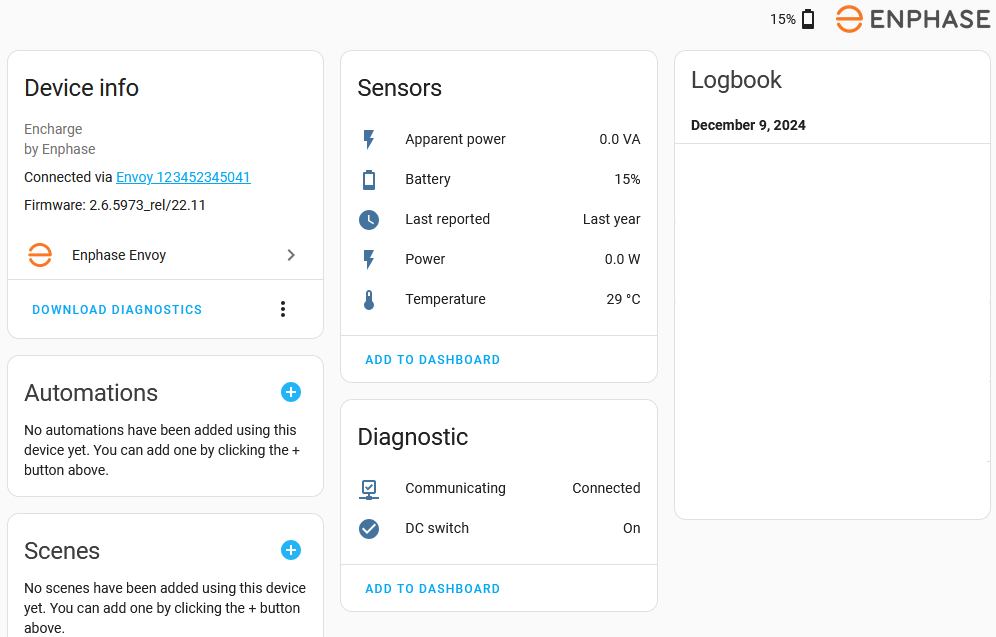Click the Battery sensor icon
996x637 pixels.
(369, 179)
